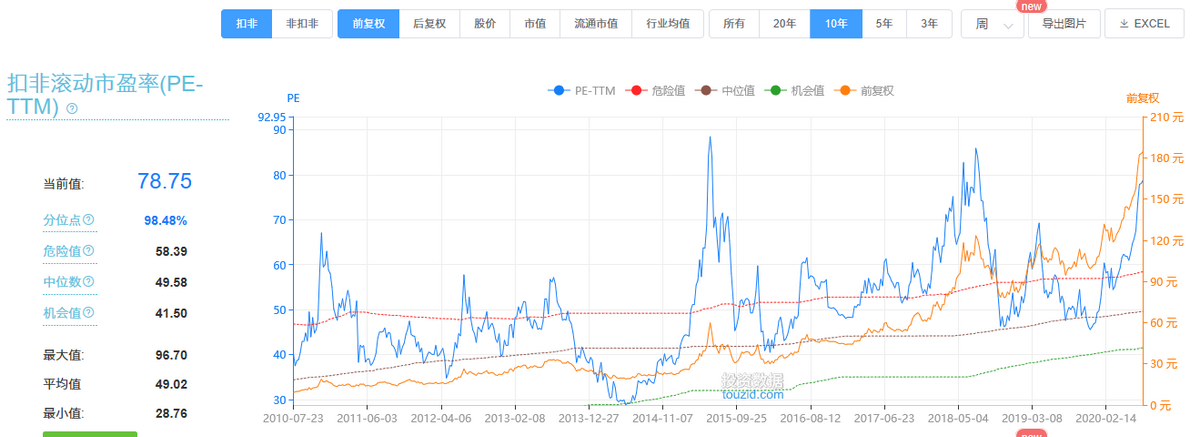Click 中位数 label link
This screenshot has height=437, width=1200.
point(61,282)
